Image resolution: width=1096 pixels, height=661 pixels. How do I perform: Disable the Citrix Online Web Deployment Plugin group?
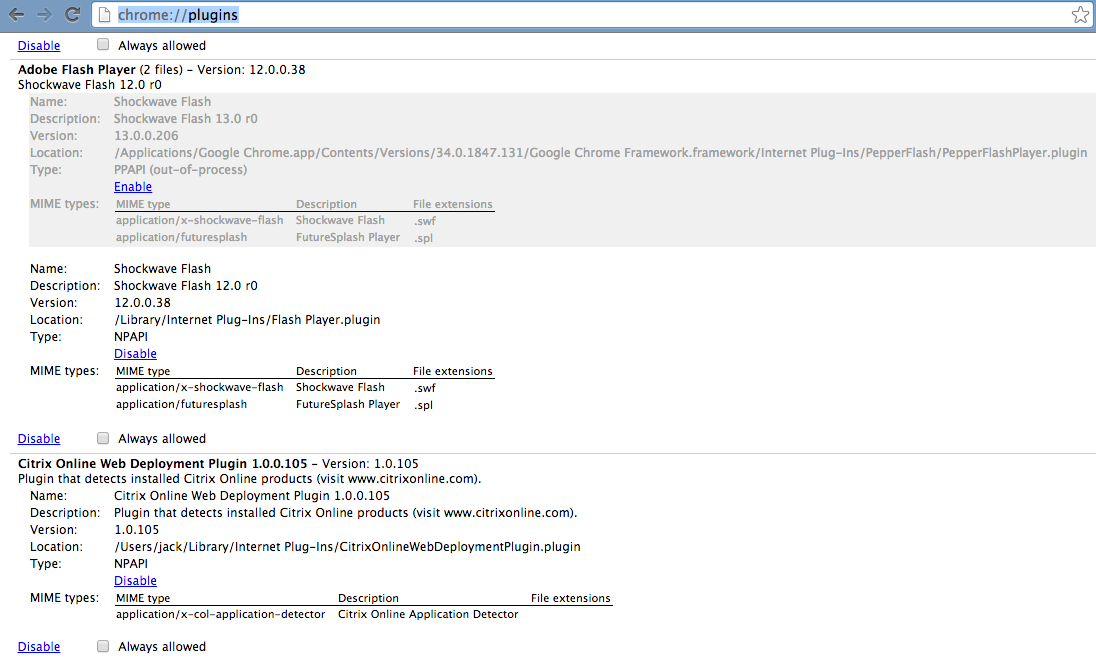(38, 646)
